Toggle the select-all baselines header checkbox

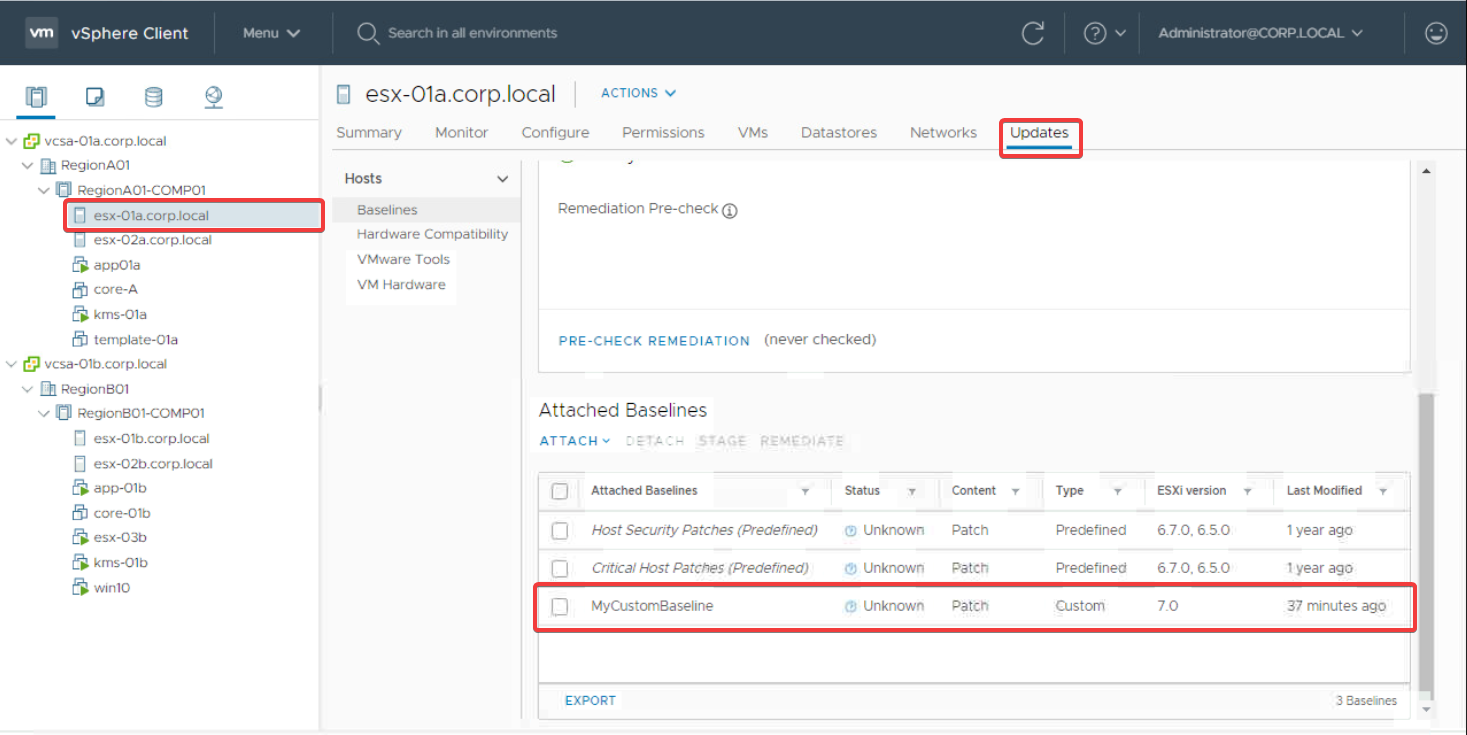[x=560, y=491]
